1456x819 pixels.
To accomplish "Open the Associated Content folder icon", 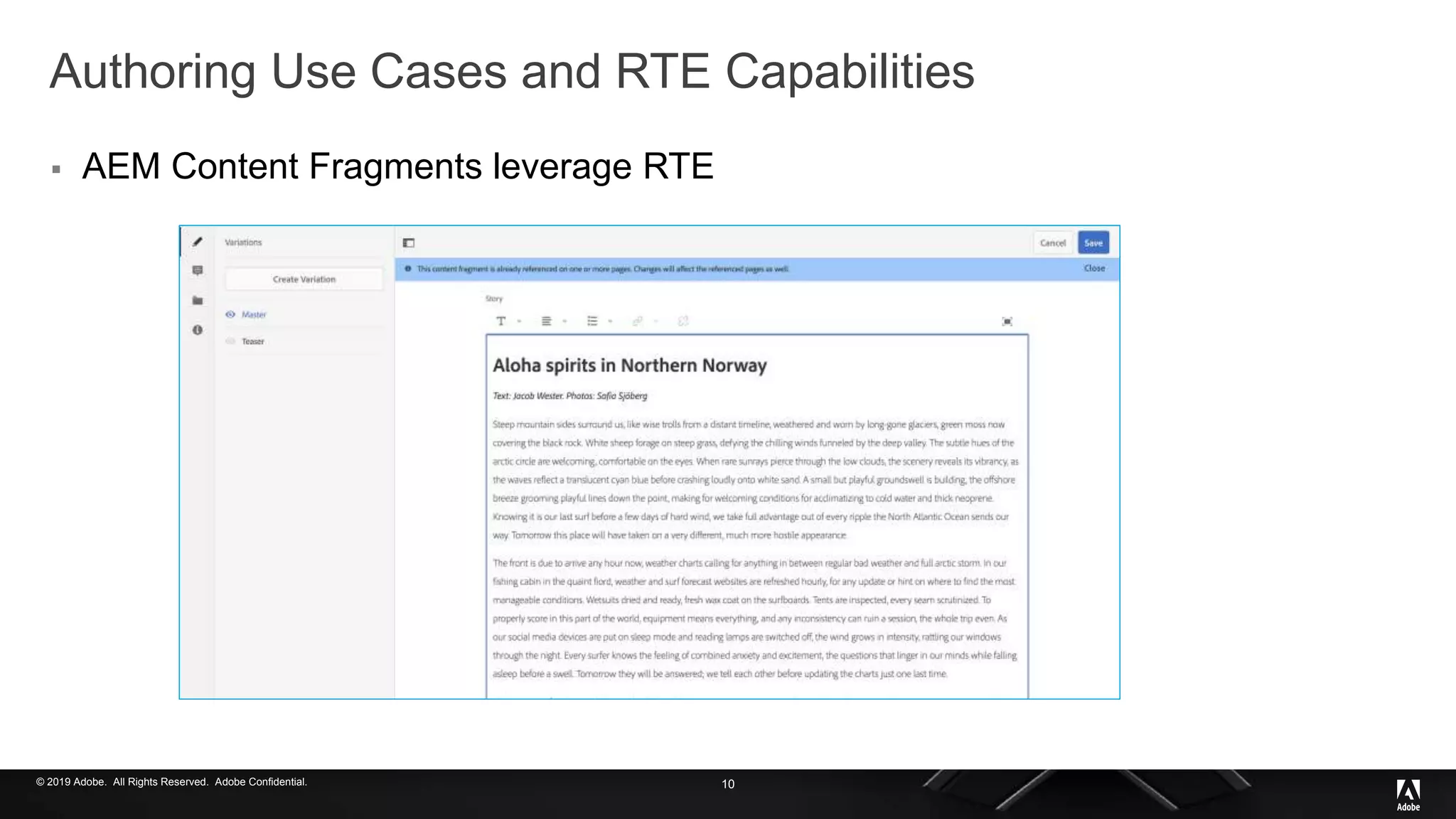I will coord(198,300).
